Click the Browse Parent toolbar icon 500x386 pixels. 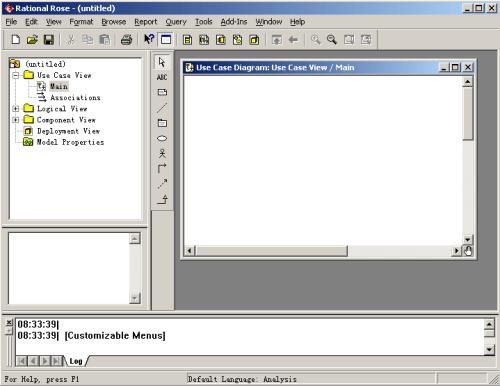(276, 40)
